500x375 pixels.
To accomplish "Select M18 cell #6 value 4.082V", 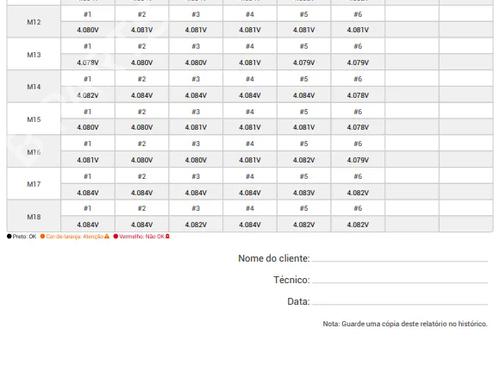I will pos(358,225).
